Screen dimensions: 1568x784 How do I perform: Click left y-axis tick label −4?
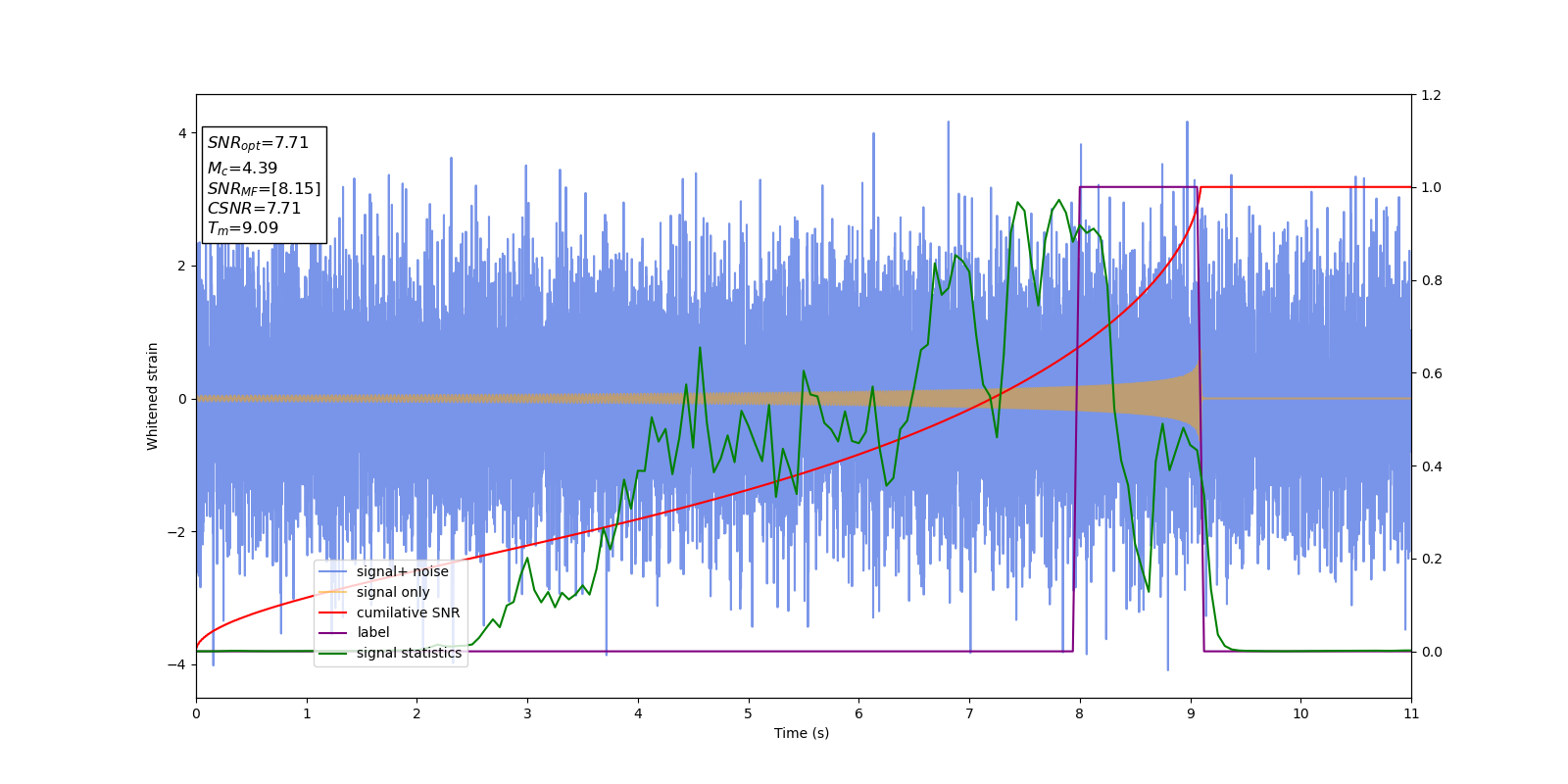[178, 664]
